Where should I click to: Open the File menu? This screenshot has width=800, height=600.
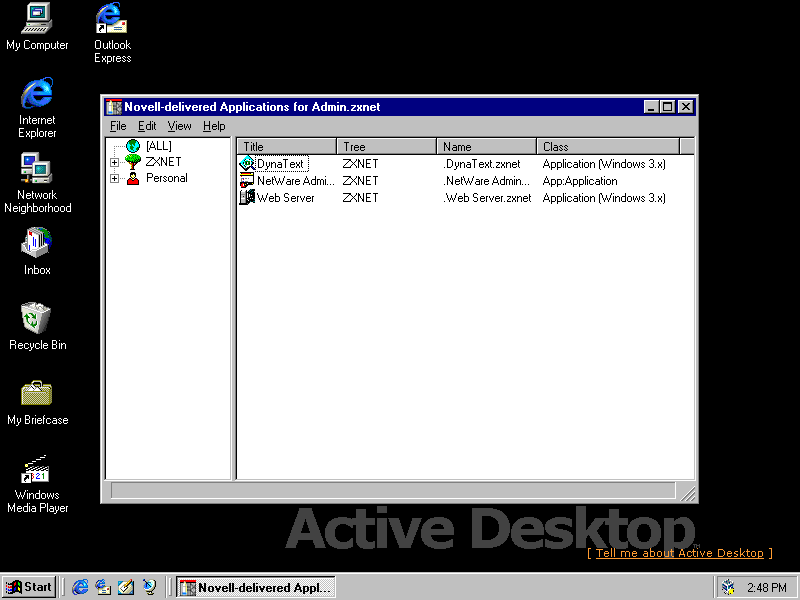tap(118, 126)
